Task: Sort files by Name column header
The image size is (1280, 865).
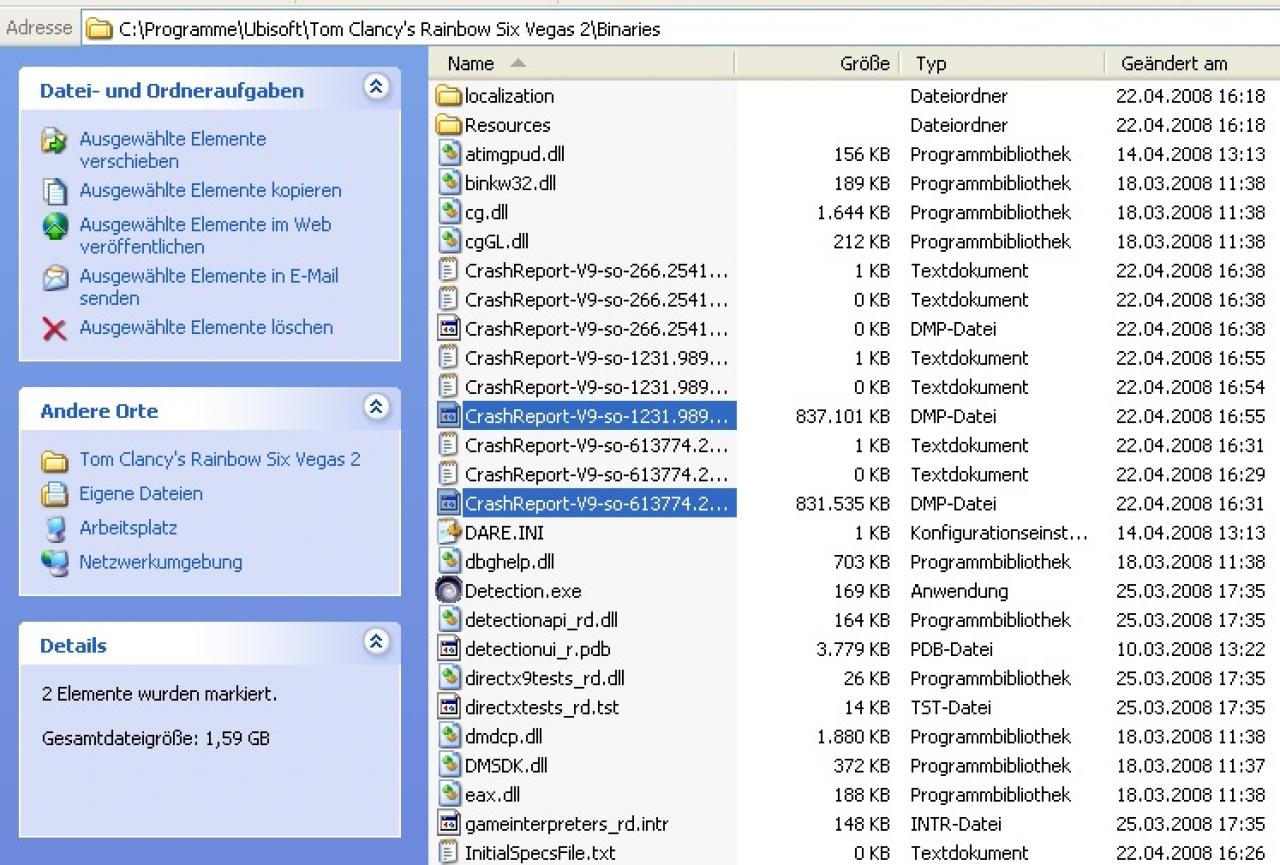Action: [x=583, y=63]
